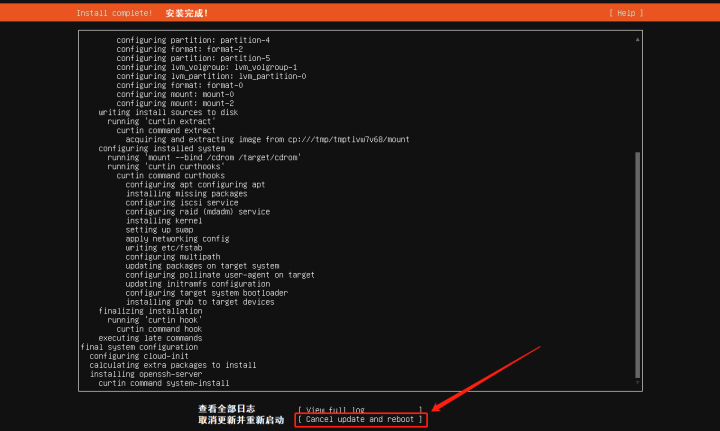The image size is (720, 431).
Task: Click 'configuring iscsi service' line
Action: click(182, 202)
